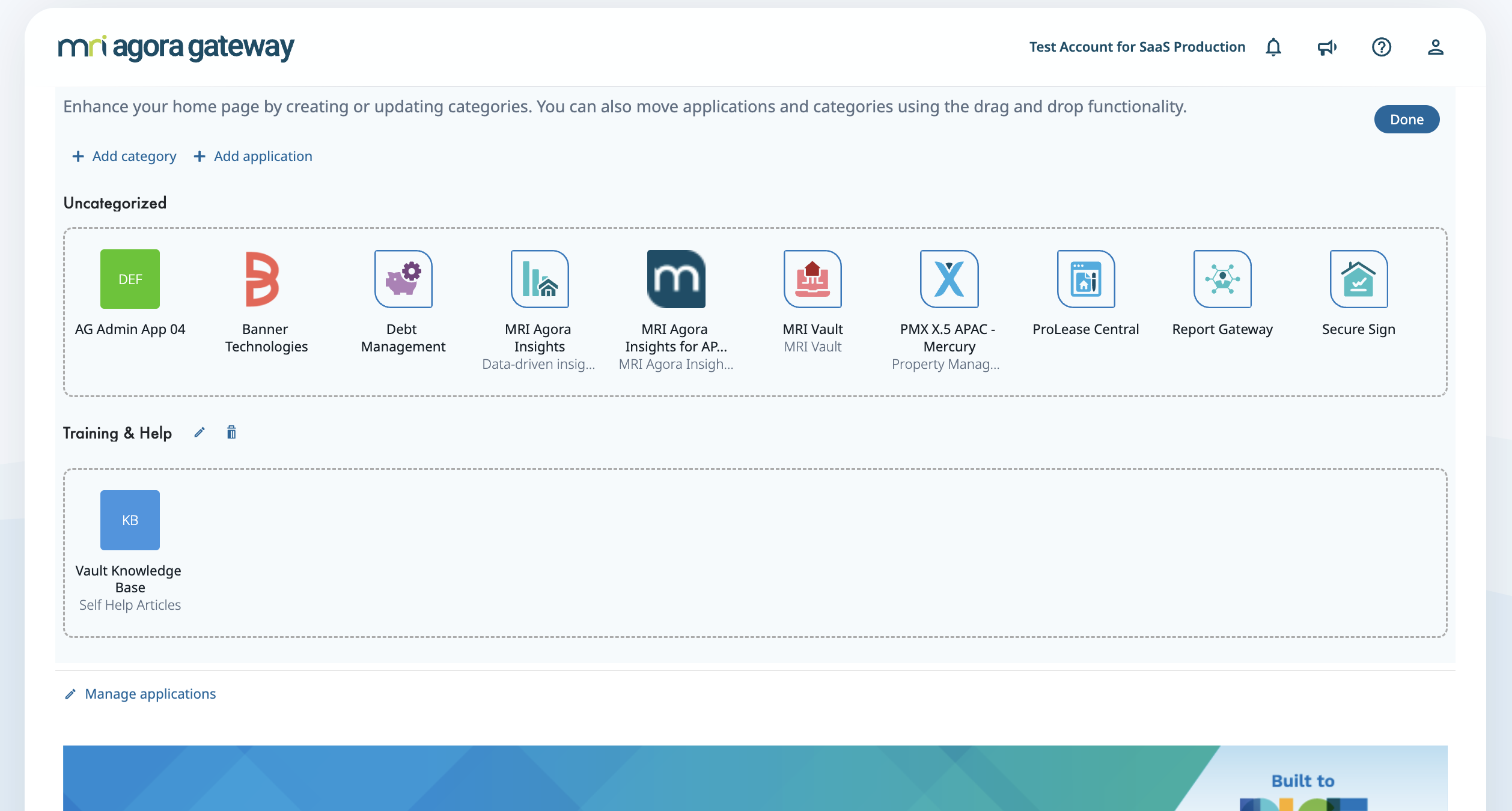The height and width of the screenshot is (811, 1512).
Task: Click the Built to banner image
Action: (x=755, y=778)
